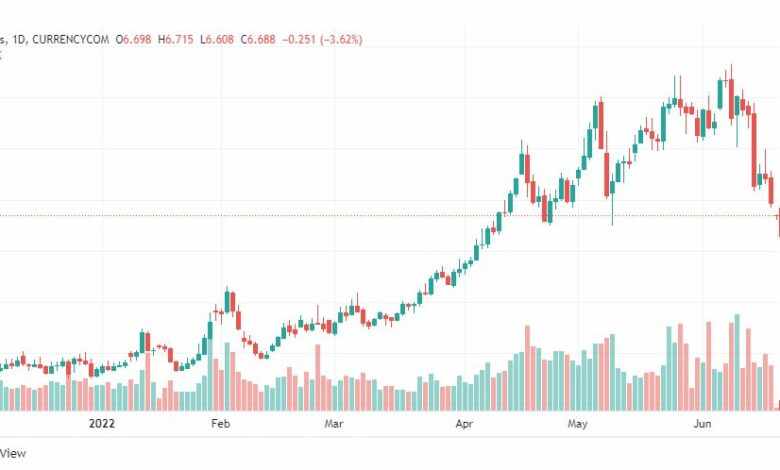780x470 pixels.
Task: Click the CURRENCYCOM exchange label
Action: click(70, 39)
